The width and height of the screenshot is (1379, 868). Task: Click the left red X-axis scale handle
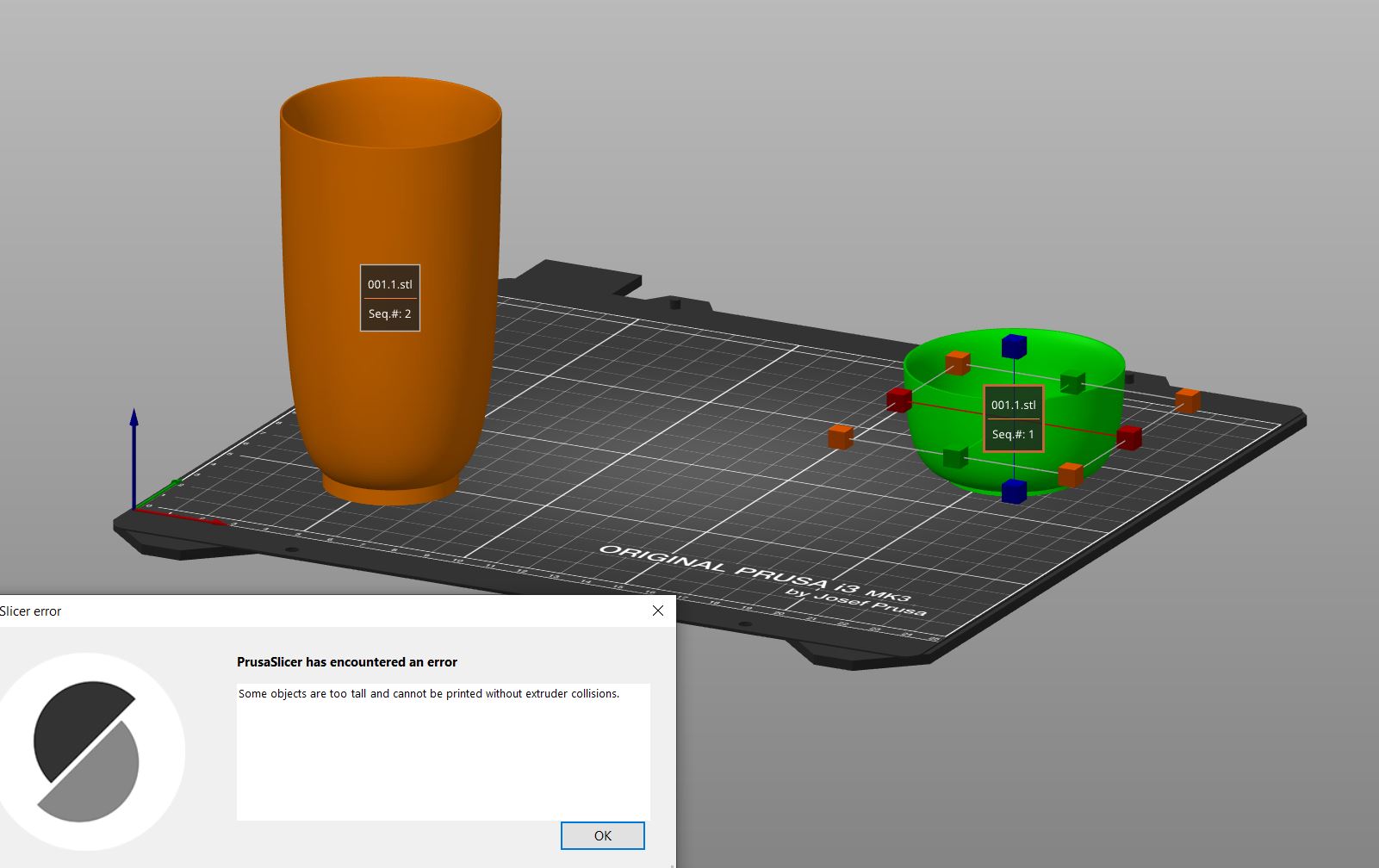(899, 400)
